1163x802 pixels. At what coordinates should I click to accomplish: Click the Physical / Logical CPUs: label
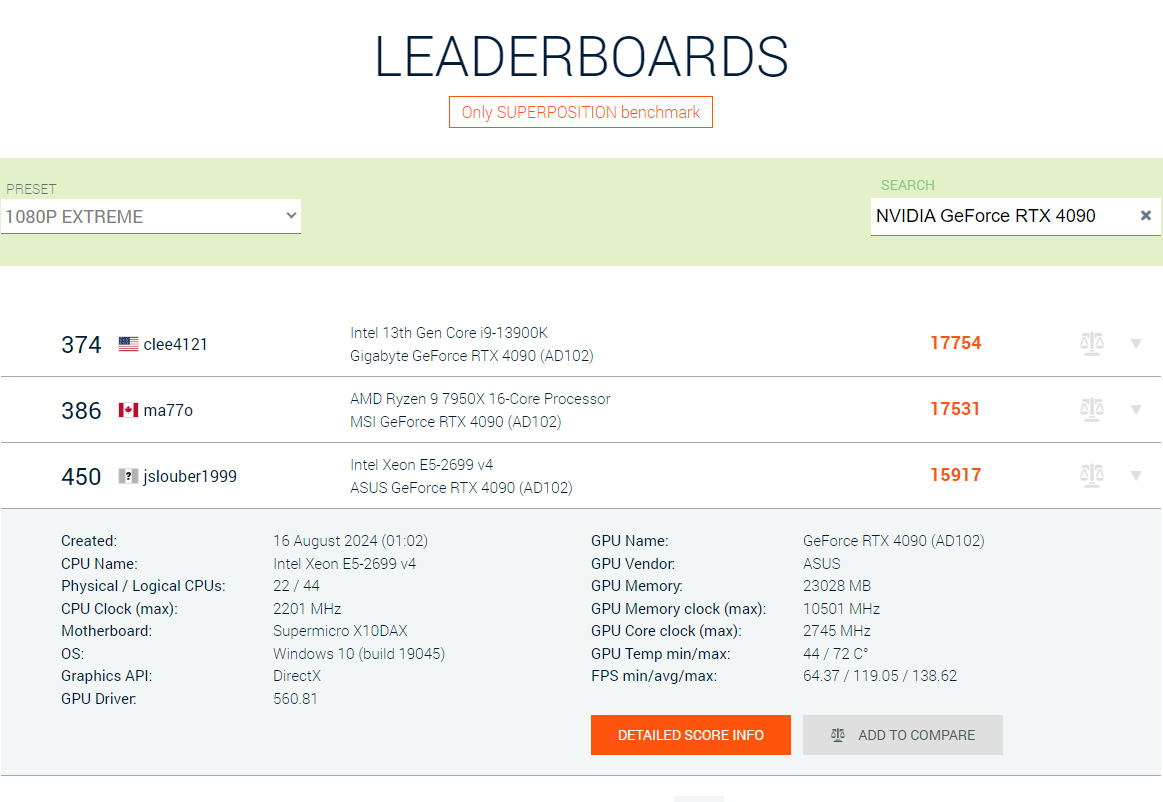point(143,586)
